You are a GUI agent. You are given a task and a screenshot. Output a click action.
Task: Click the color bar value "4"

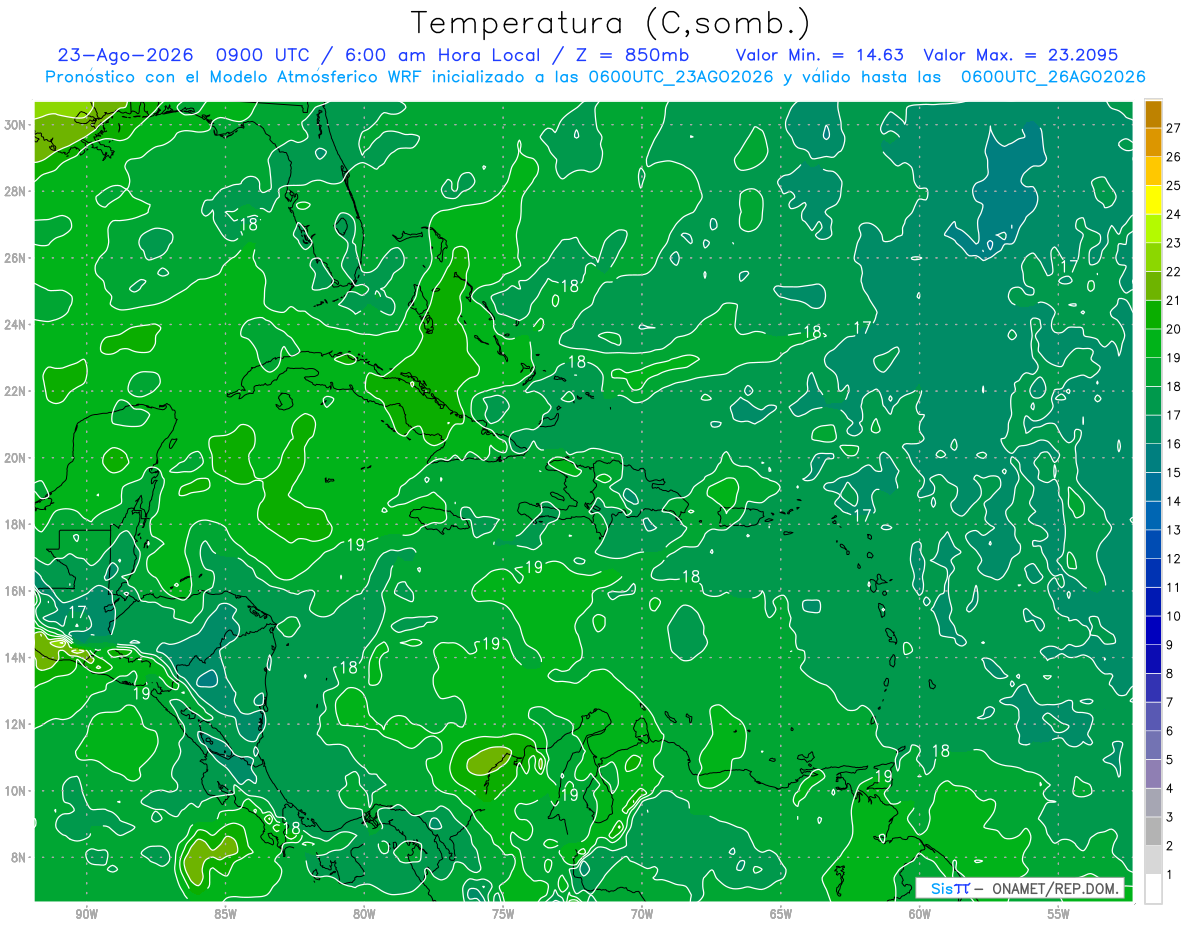point(1170,789)
